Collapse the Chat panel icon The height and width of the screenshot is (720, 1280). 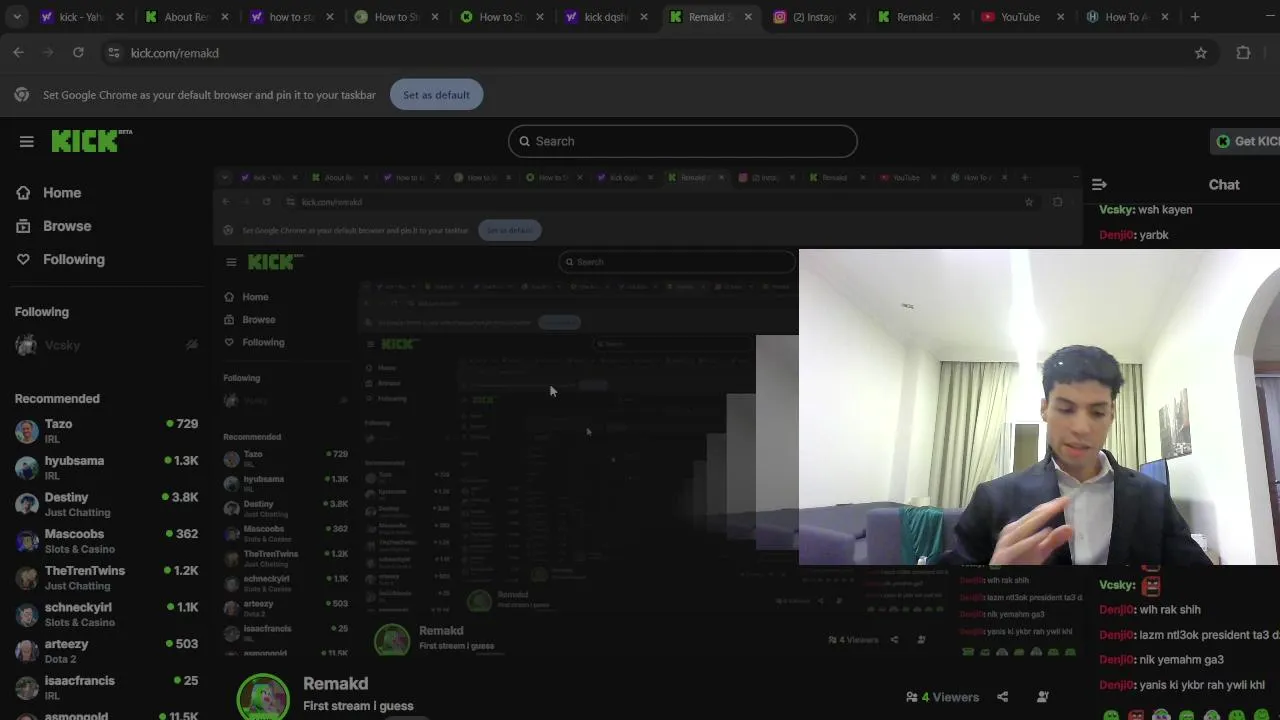(x=1099, y=184)
